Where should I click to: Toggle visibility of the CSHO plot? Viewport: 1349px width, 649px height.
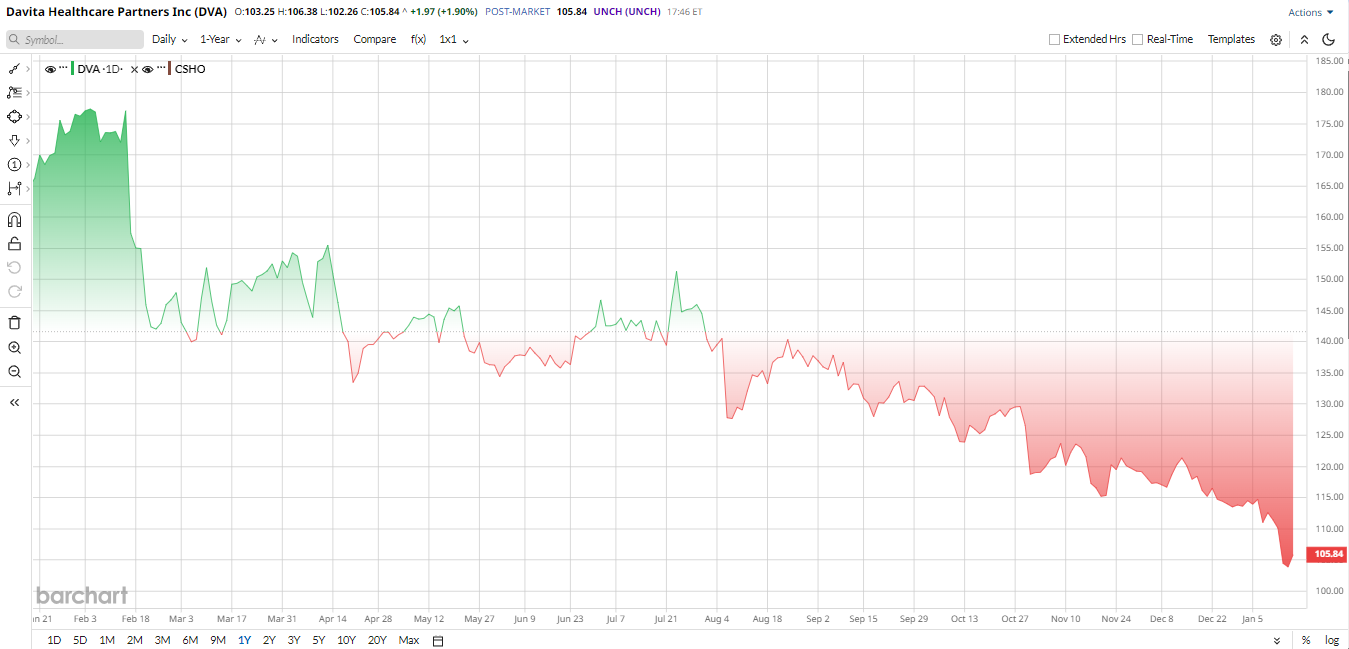click(x=147, y=69)
